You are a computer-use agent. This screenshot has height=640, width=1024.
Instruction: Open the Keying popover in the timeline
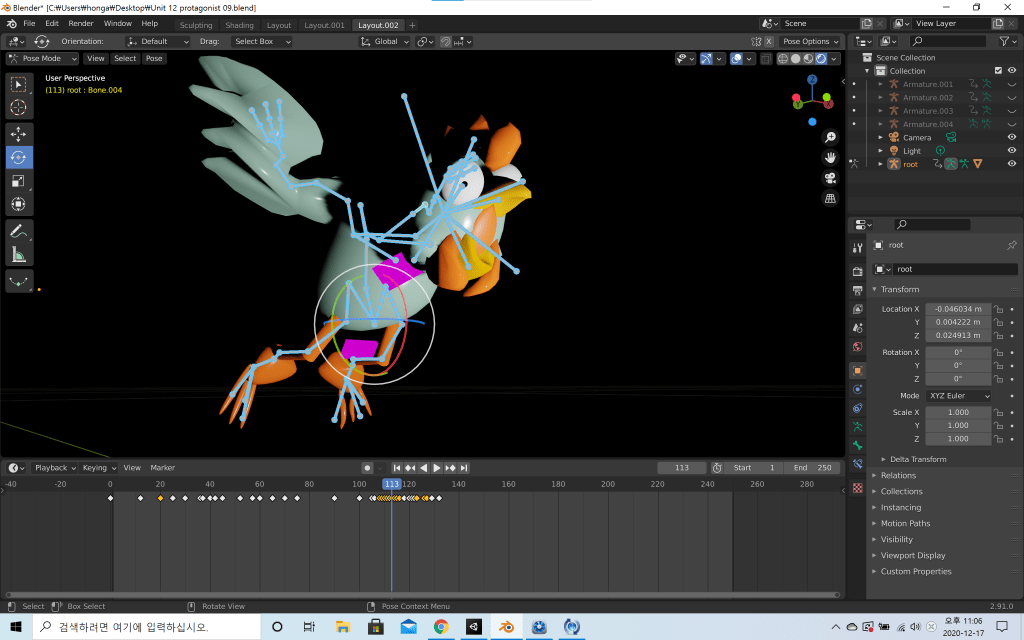tap(98, 468)
